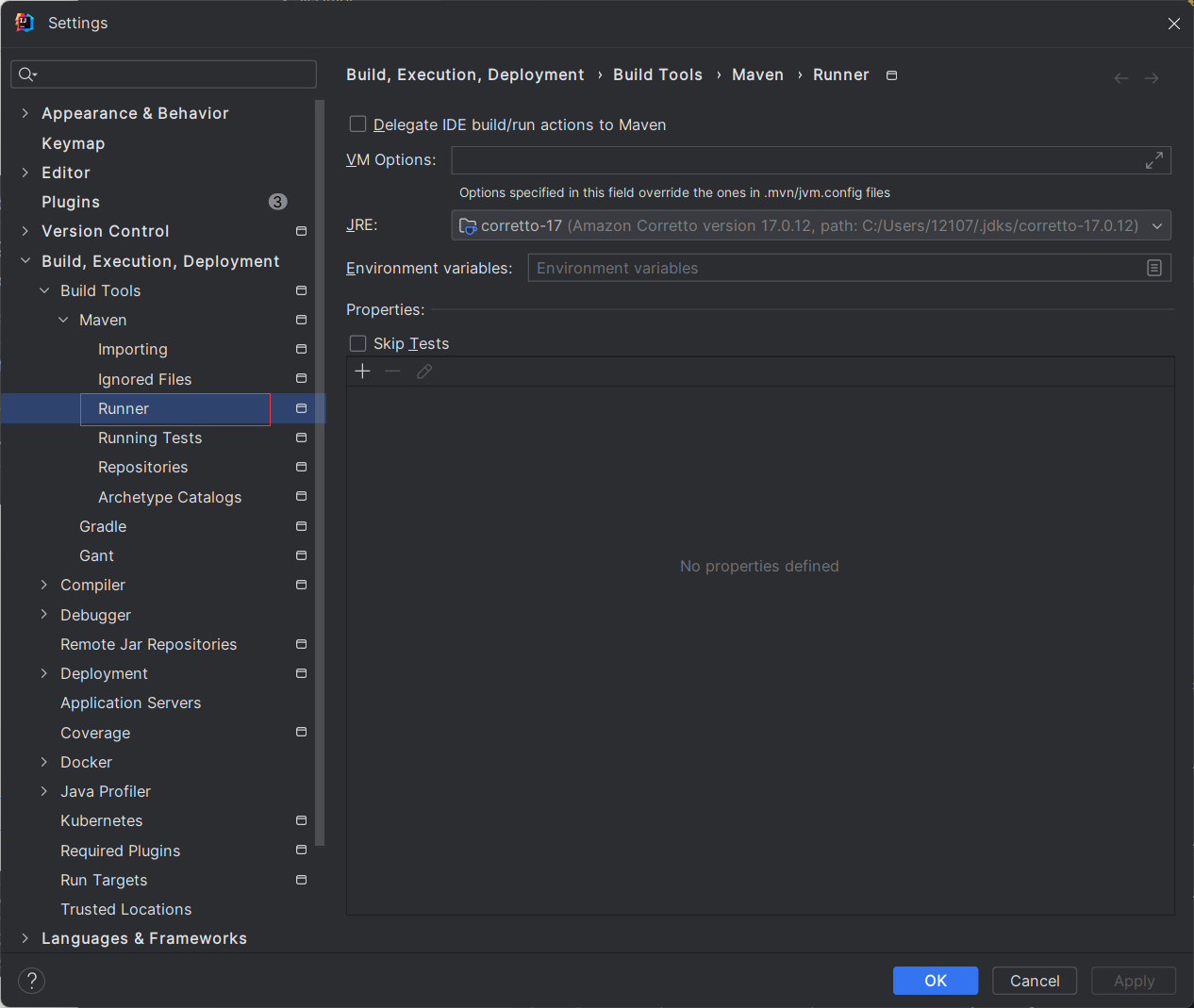This screenshot has height=1008, width=1194.
Task: Click the forward navigation arrow
Action: 1151,78
